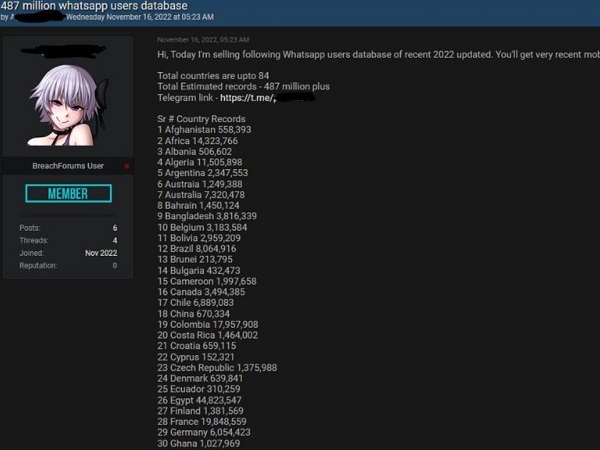
Task: Click the row Brunei 213,795
Action: click(195, 259)
